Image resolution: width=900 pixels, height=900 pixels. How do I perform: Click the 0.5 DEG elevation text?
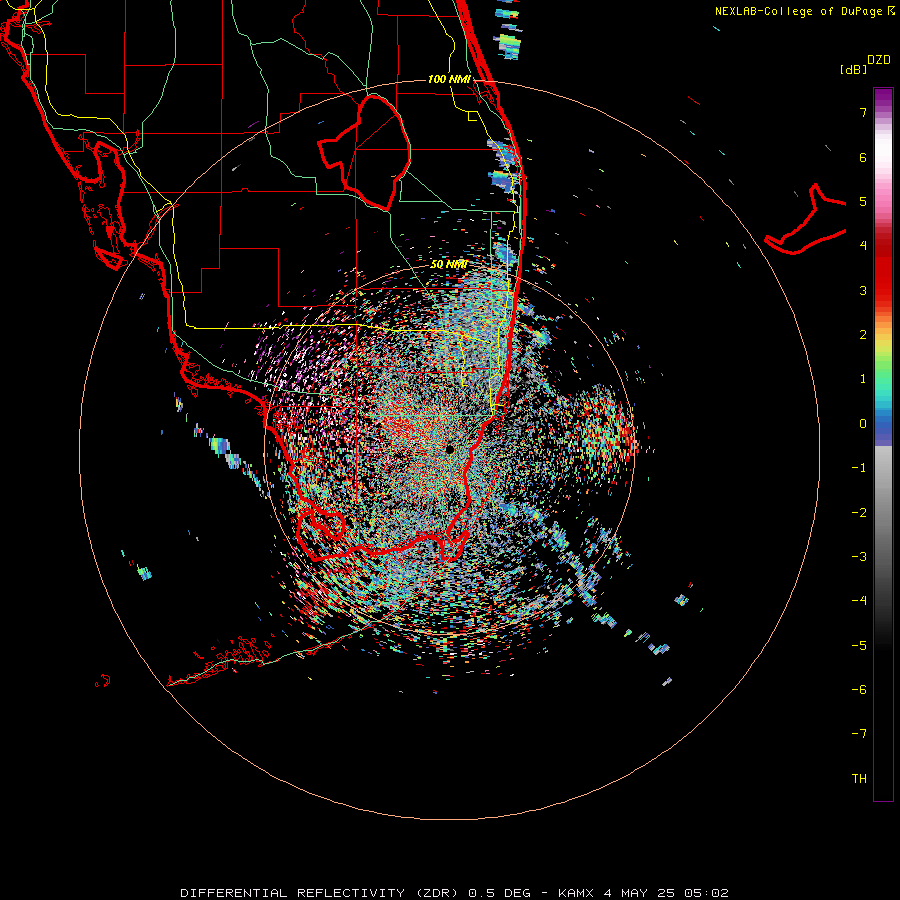coord(499,893)
